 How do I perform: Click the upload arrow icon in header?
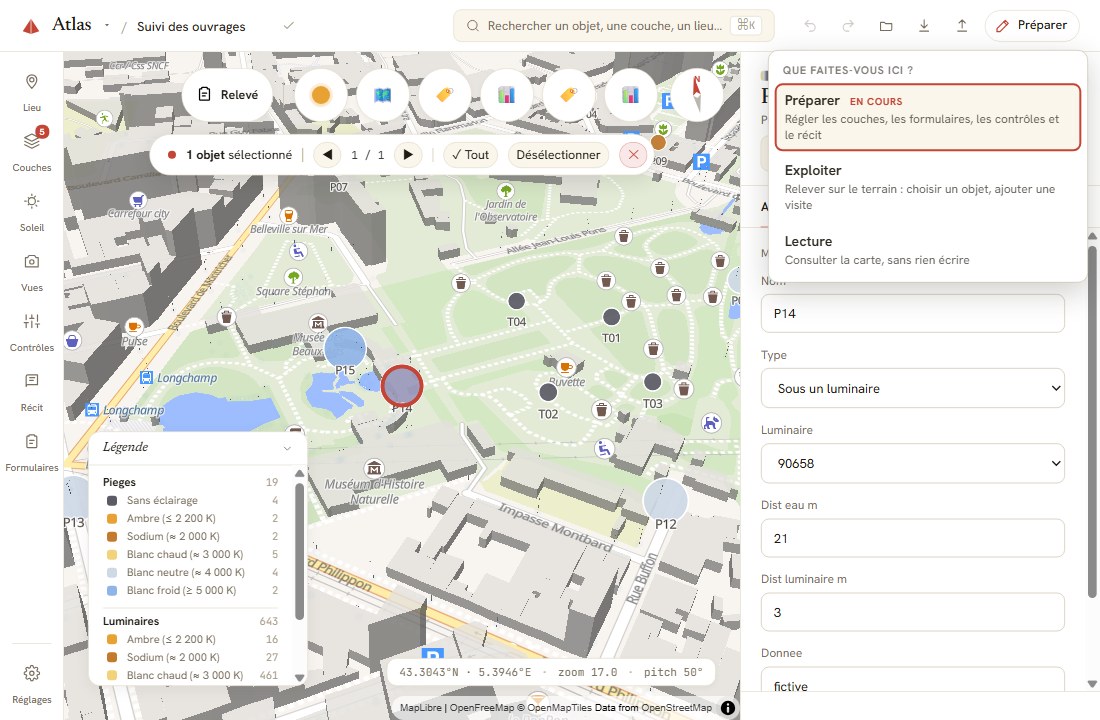pos(962,26)
